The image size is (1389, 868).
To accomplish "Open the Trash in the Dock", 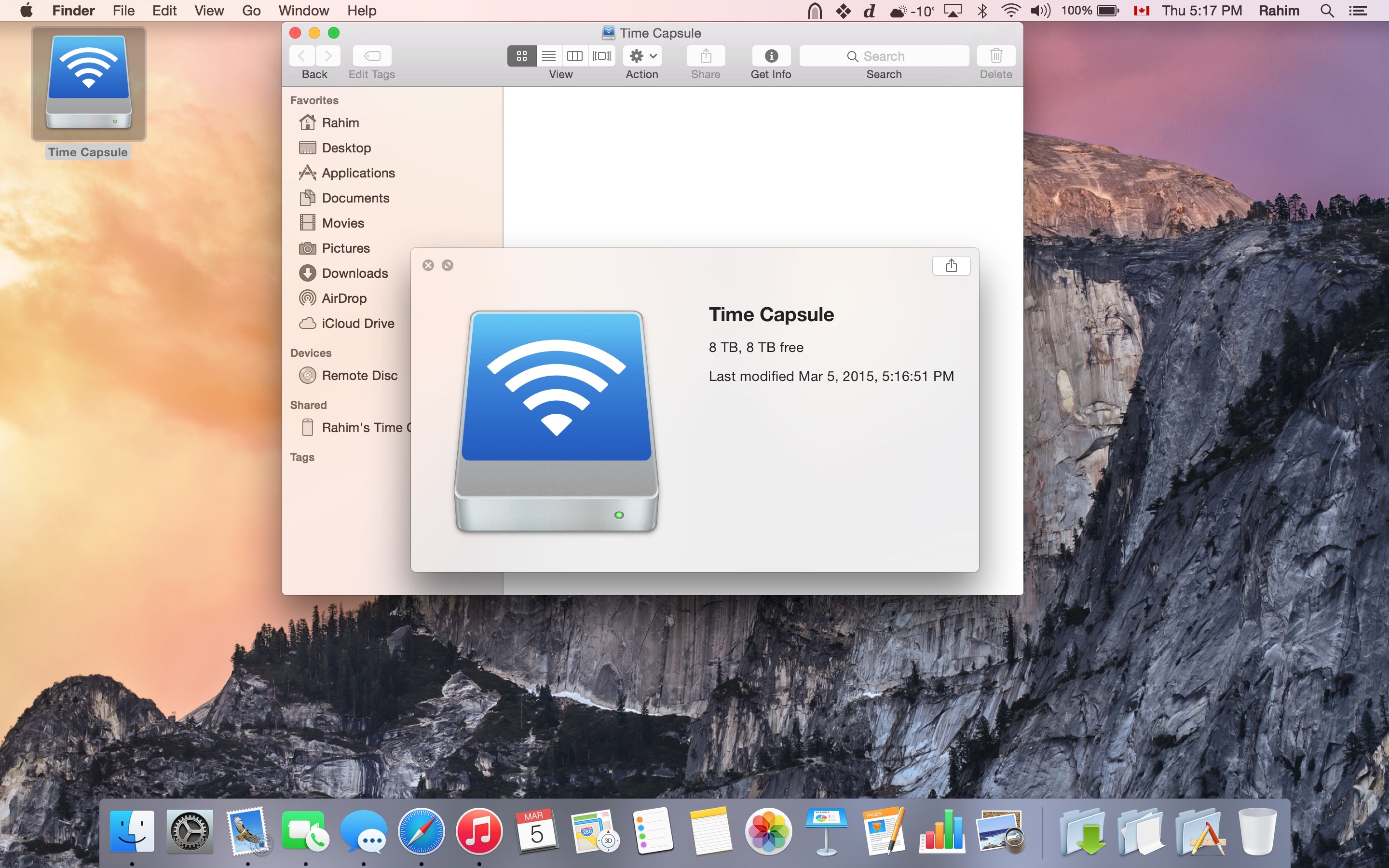I will pyautogui.click(x=1257, y=831).
